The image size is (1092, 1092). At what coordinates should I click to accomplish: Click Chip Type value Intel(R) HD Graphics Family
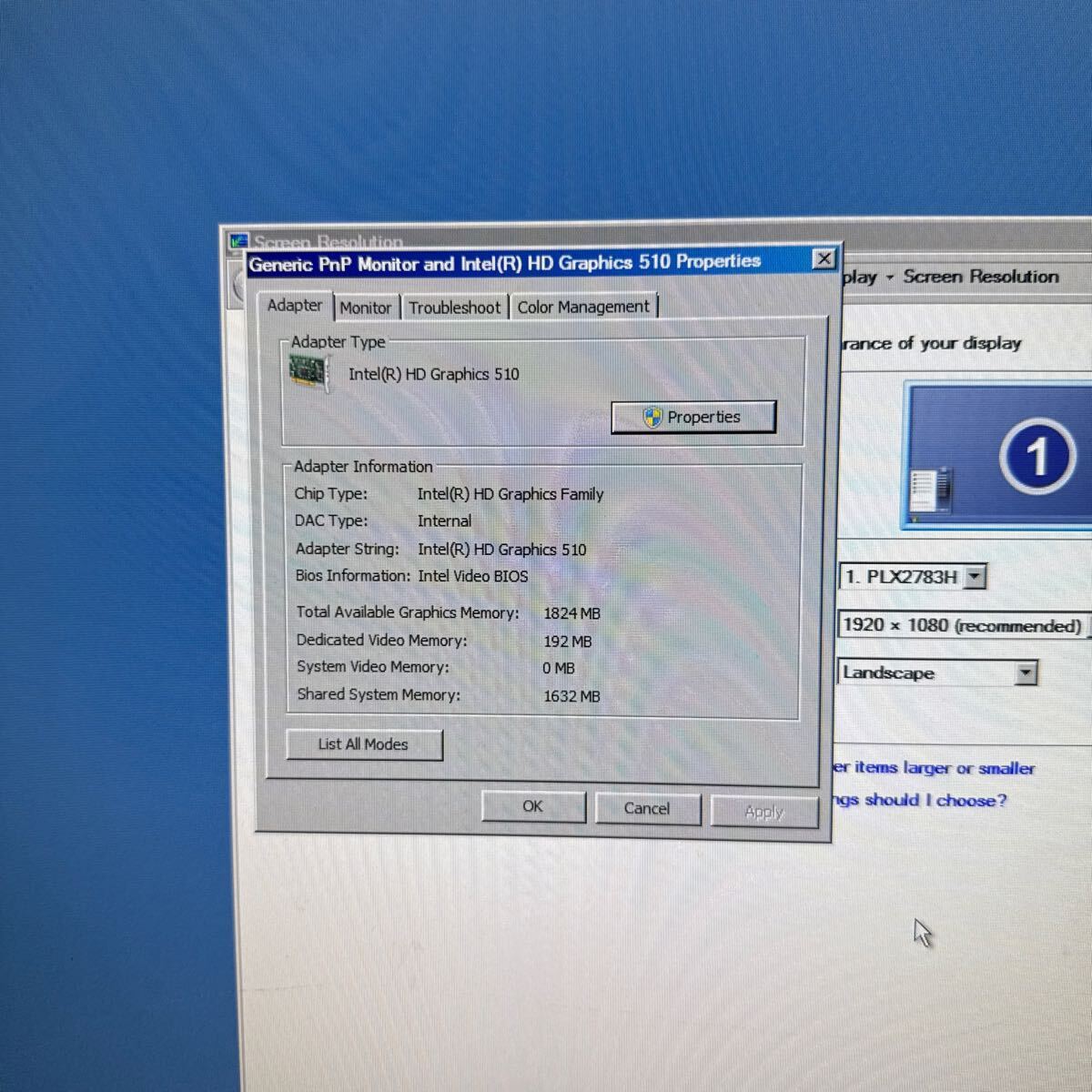[511, 494]
